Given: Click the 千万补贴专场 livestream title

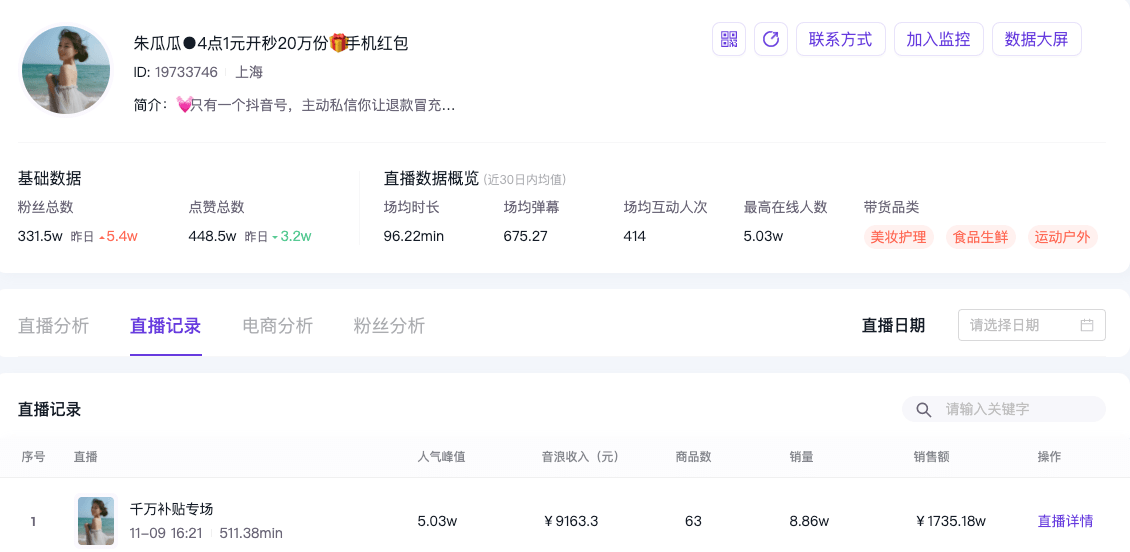Looking at the screenshot, I should pyautogui.click(x=172, y=509).
